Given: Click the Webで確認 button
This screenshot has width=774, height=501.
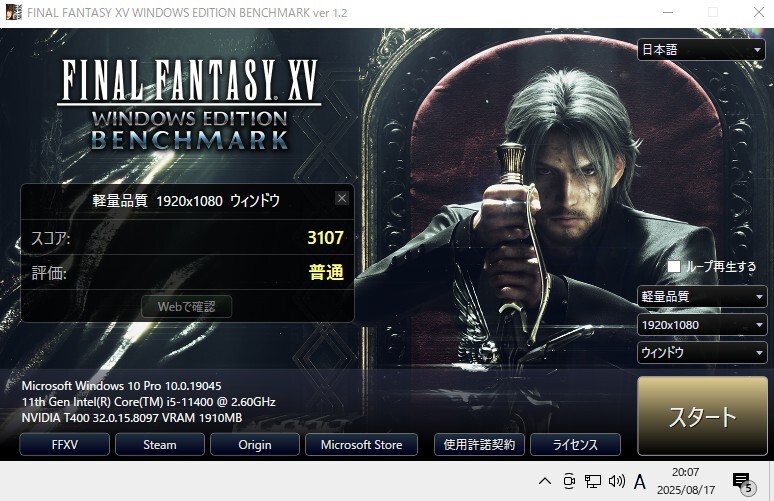Looking at the screenshot, I should (x=187, y=307).
